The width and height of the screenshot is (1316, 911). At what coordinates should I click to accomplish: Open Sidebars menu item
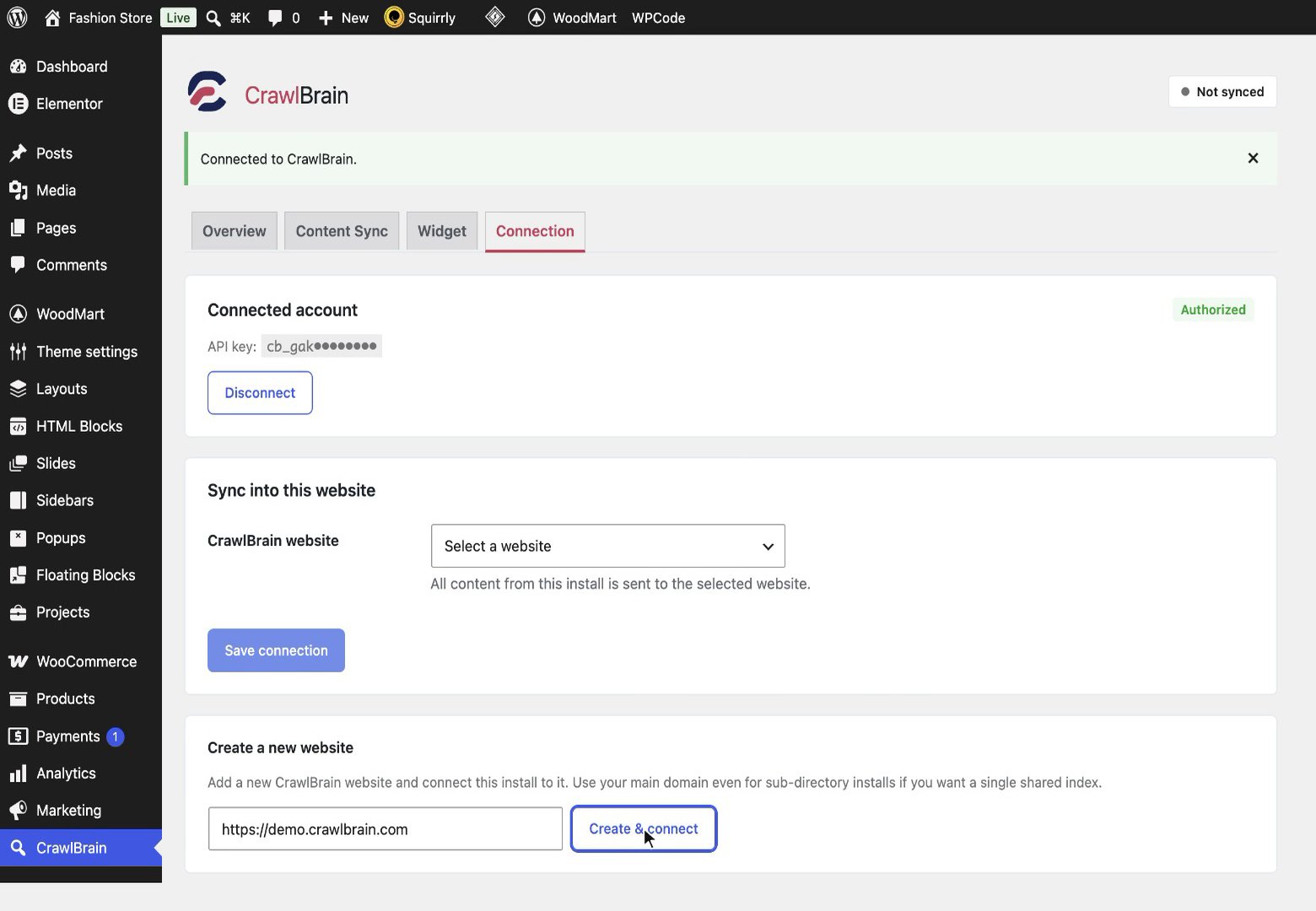click(x=81, y=500)
